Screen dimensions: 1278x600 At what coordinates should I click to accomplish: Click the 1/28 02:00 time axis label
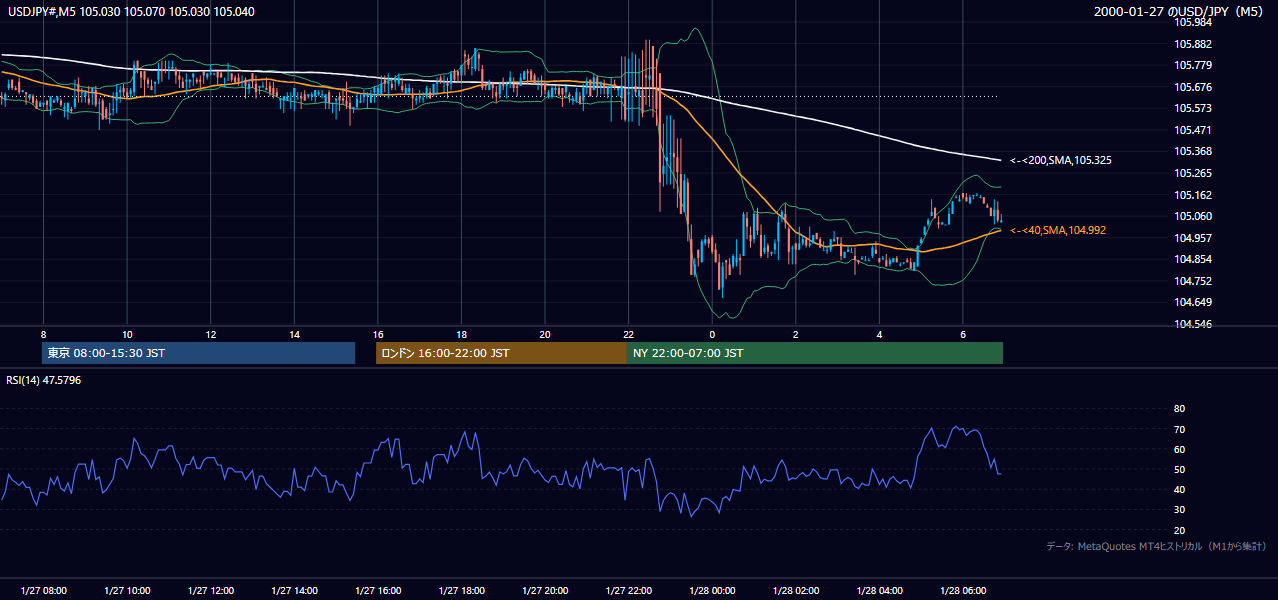coord(796,591)
